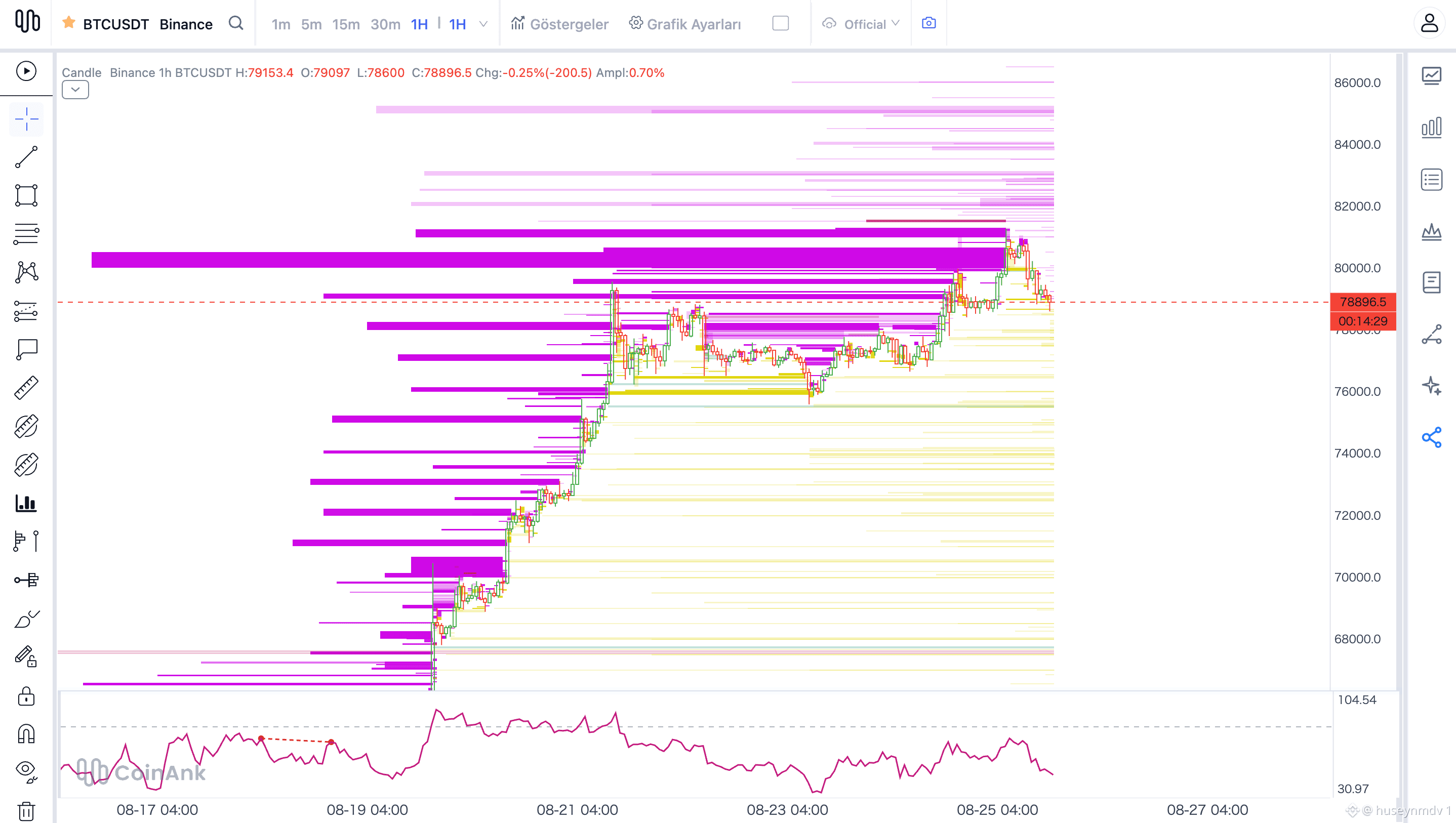Open the BTCUSDT Binance symbol selector
Viewport: 1456px width, 823px height.
147,24
